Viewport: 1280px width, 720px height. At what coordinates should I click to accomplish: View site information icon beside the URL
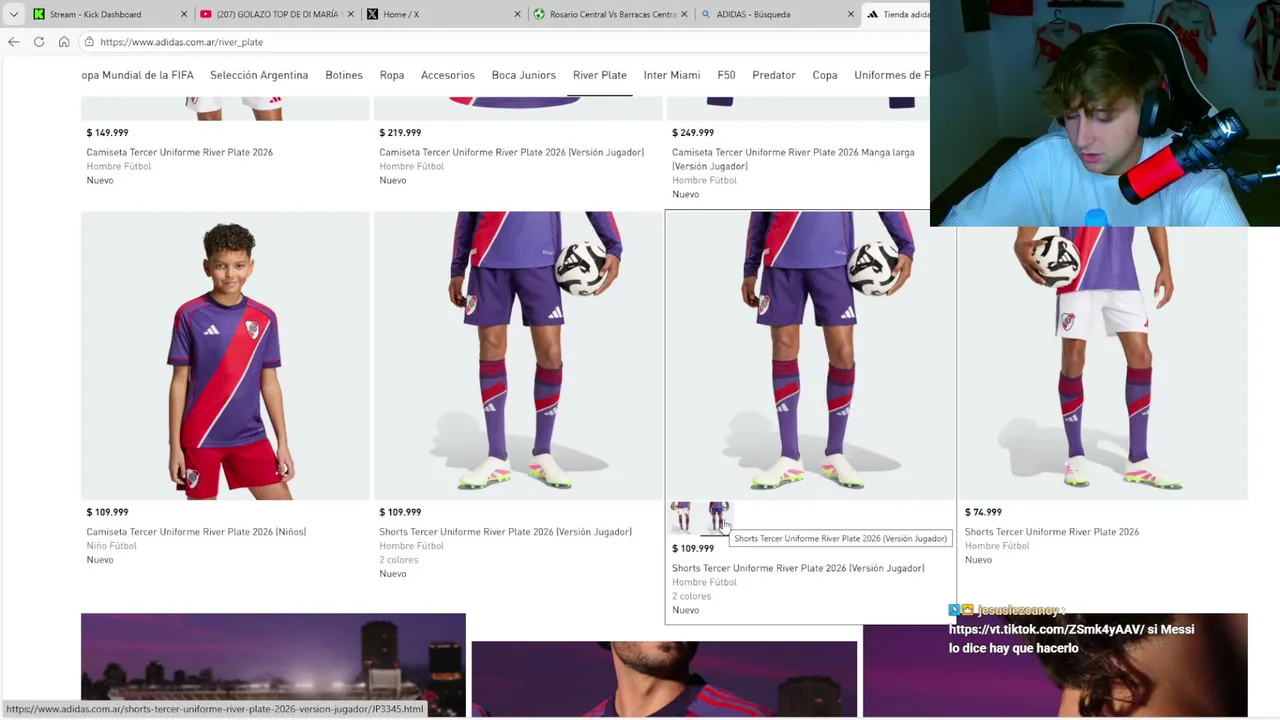(x=89, y=42)
